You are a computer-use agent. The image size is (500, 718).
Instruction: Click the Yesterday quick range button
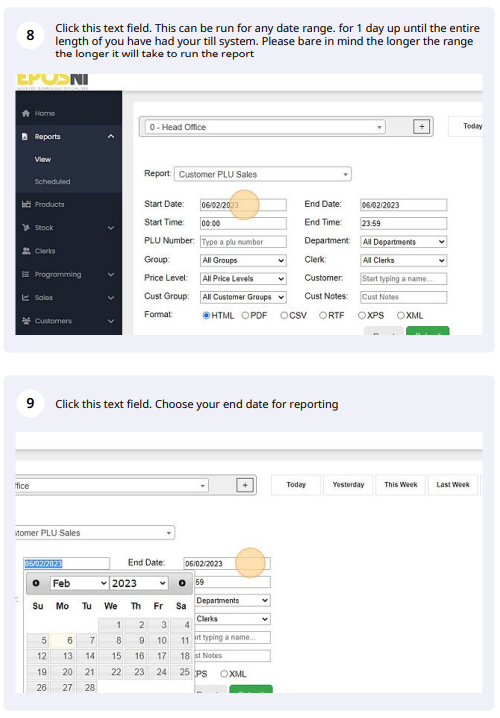pyautogui.click(x=348, y=485)
